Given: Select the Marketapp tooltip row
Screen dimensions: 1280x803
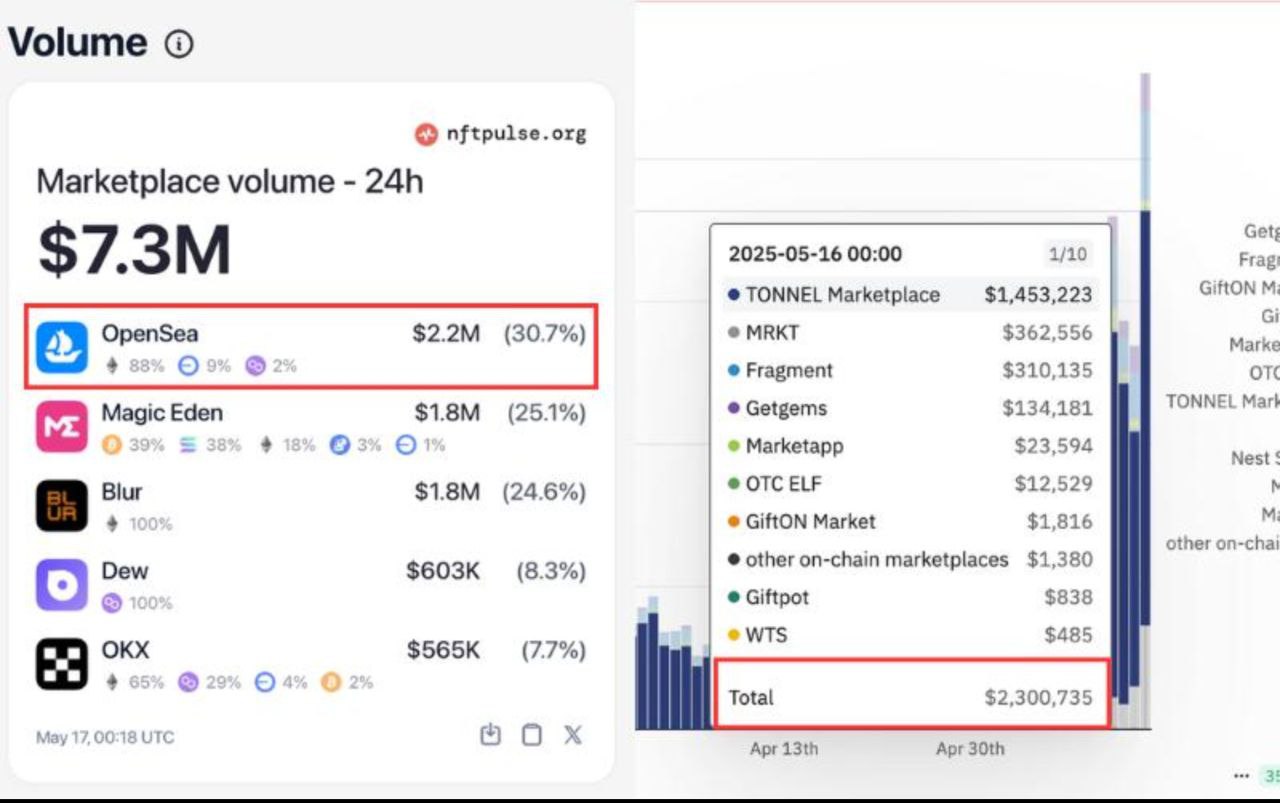Looking at the screenshot, I should tap(909, 446).
